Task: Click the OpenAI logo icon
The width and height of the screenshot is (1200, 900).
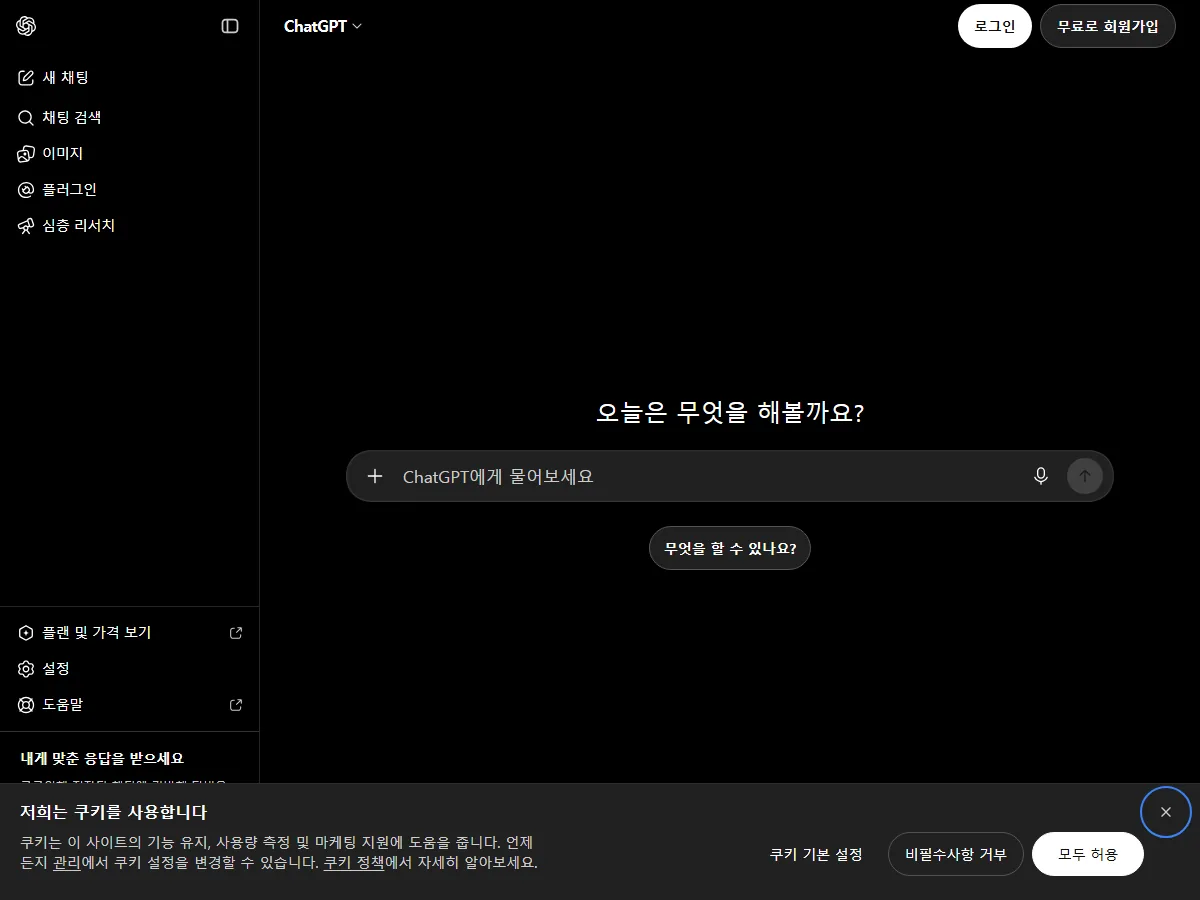Action: pyautogui.click(x=26, y=26)
